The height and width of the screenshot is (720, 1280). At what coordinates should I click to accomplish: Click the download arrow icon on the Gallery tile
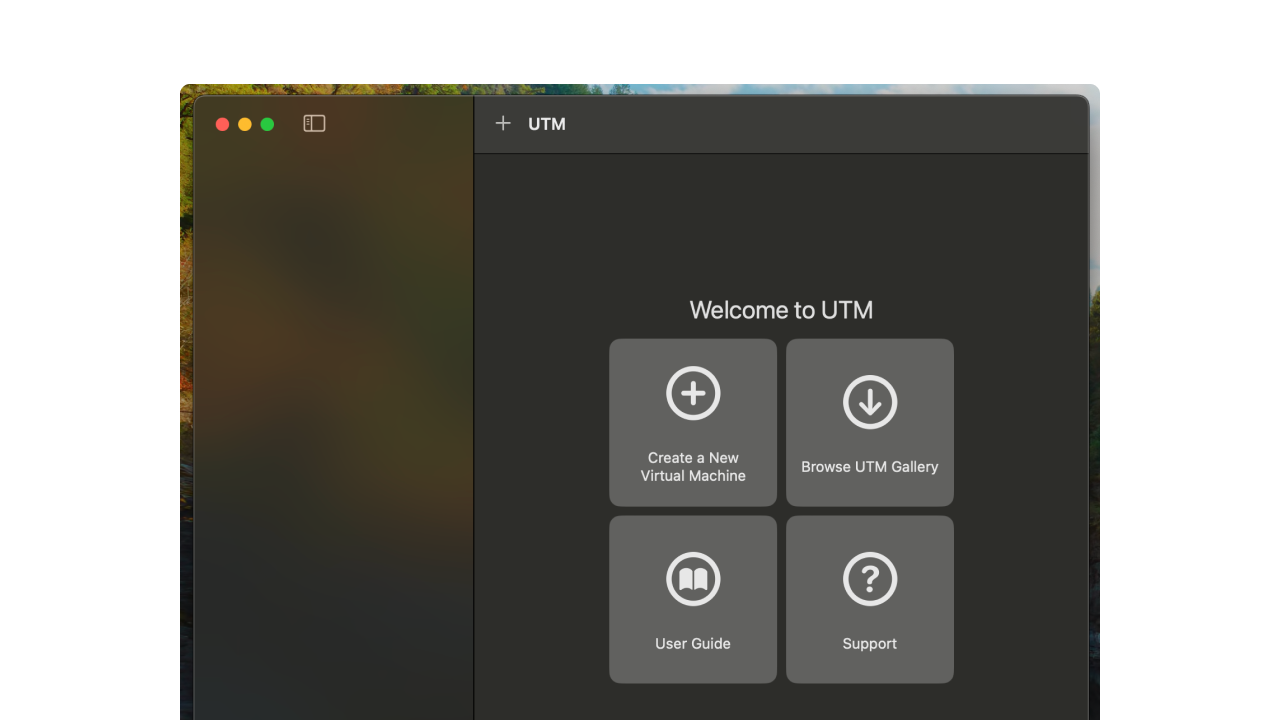pos(869,403)
